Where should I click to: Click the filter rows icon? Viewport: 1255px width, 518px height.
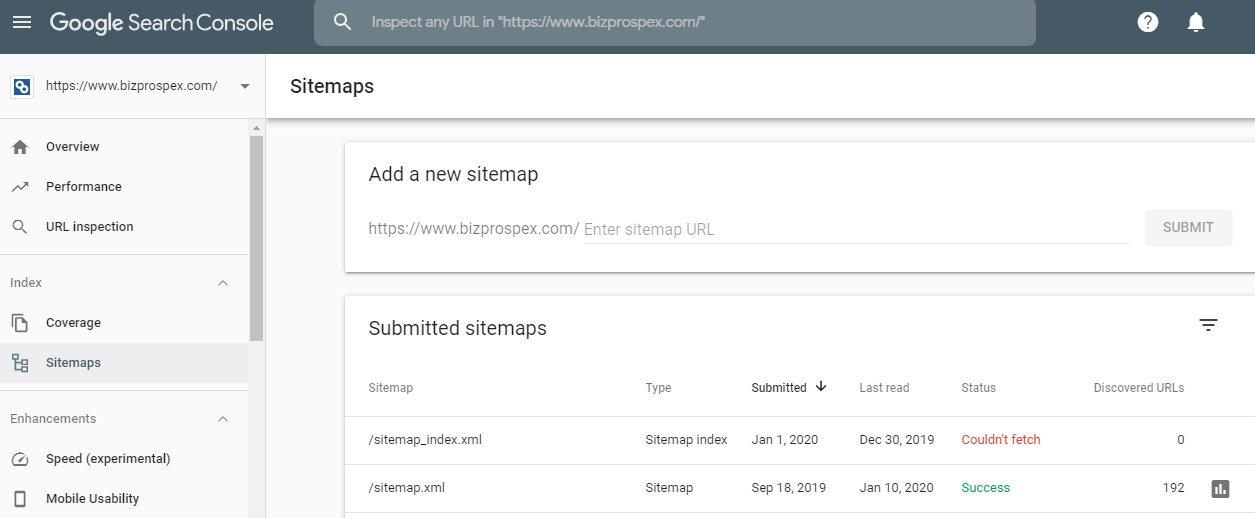[x=1208, y=325]
